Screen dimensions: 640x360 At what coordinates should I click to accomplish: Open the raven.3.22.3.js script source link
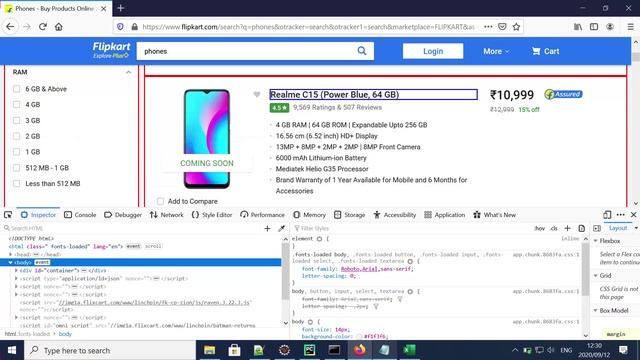[x=154, y=302]
